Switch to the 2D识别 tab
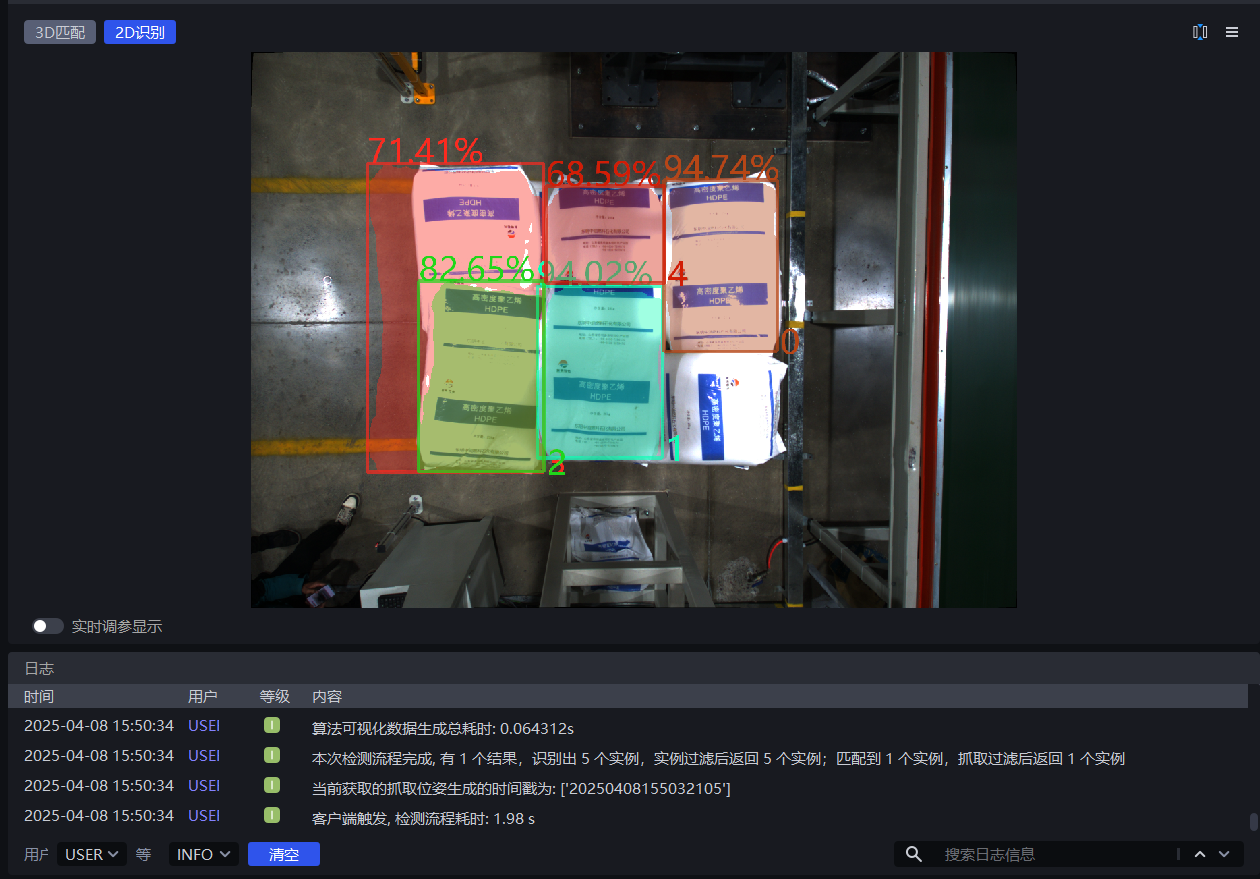 pos(140,32)
